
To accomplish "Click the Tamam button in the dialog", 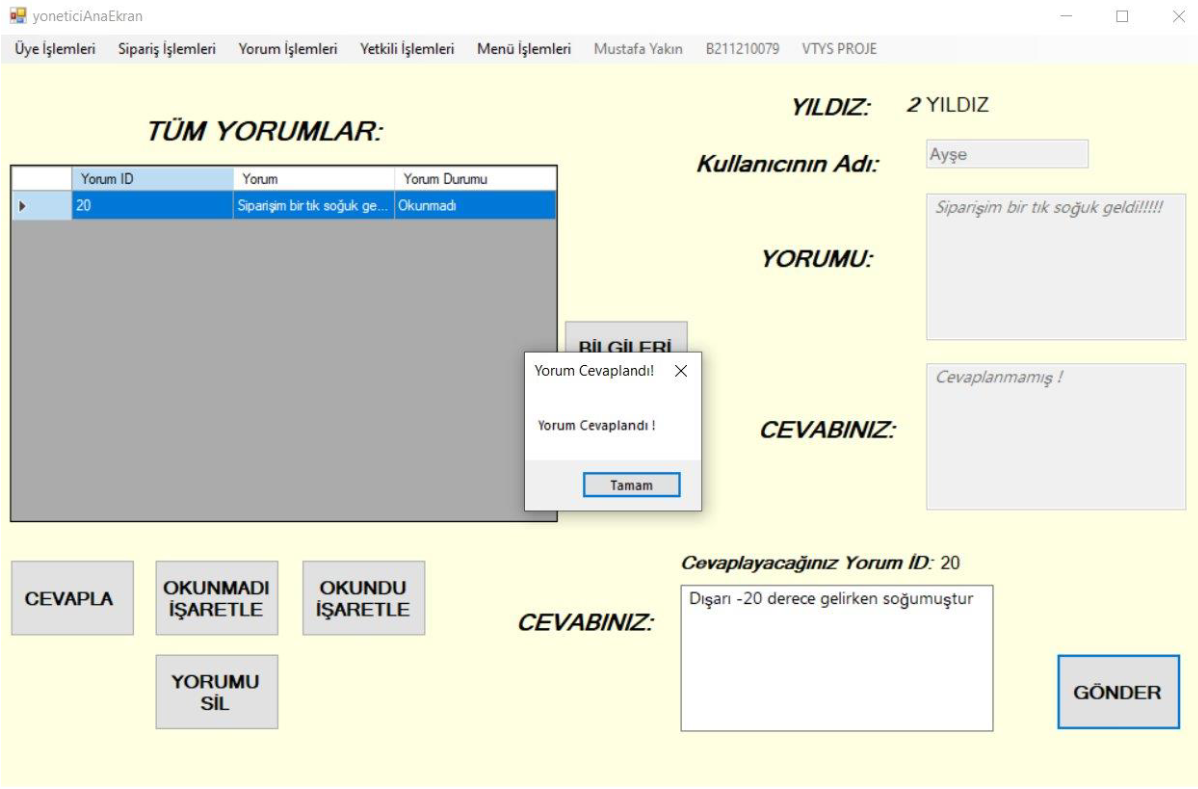I will (x=631, y=485).
